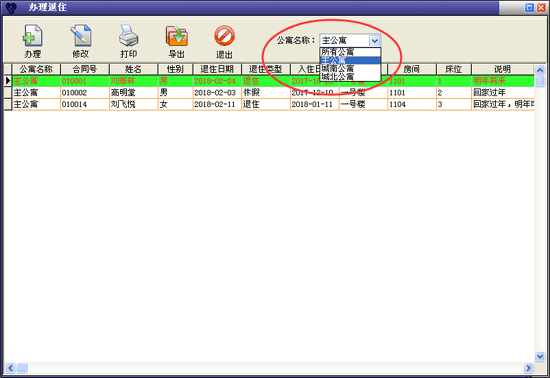Click the 姓名 column header
Viewport: 550px width, 378px height.
[x=134, y=69]
